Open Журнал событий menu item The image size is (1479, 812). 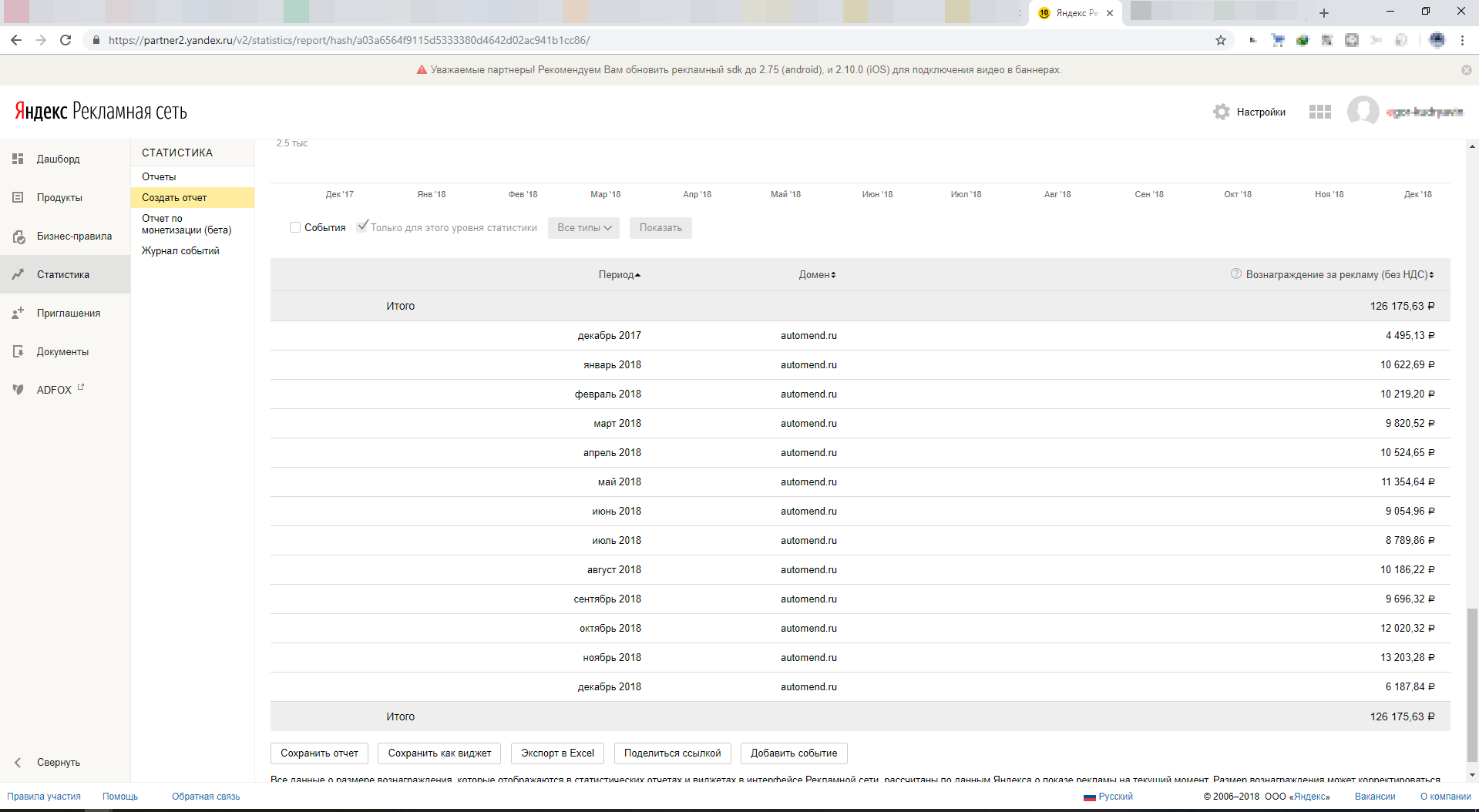(x=180, y=251)
